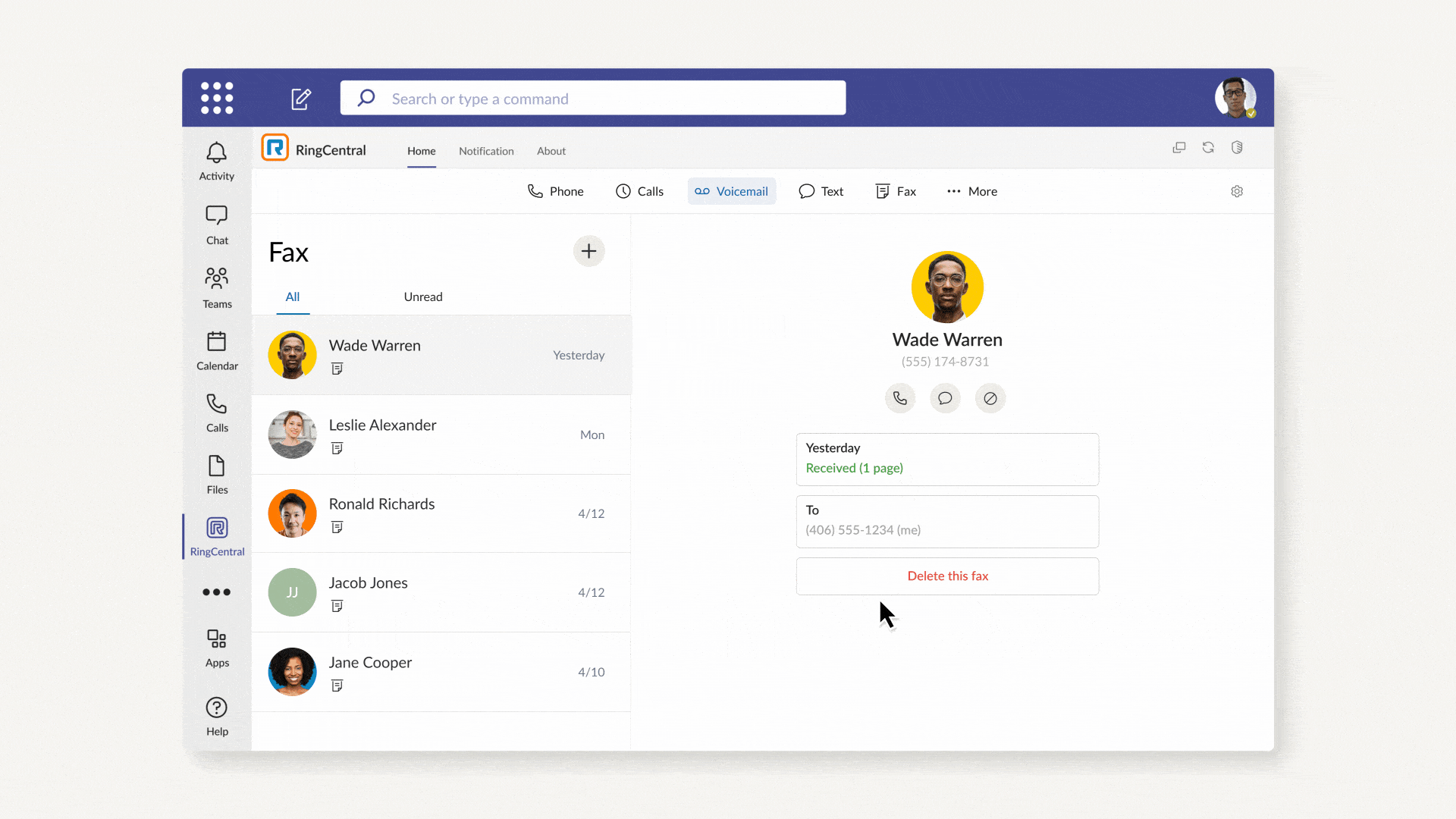Screen dimensions: 1456x819
Task: Open the app launcher grid icon
Action: pyautogui.click(x=217, y=98)
